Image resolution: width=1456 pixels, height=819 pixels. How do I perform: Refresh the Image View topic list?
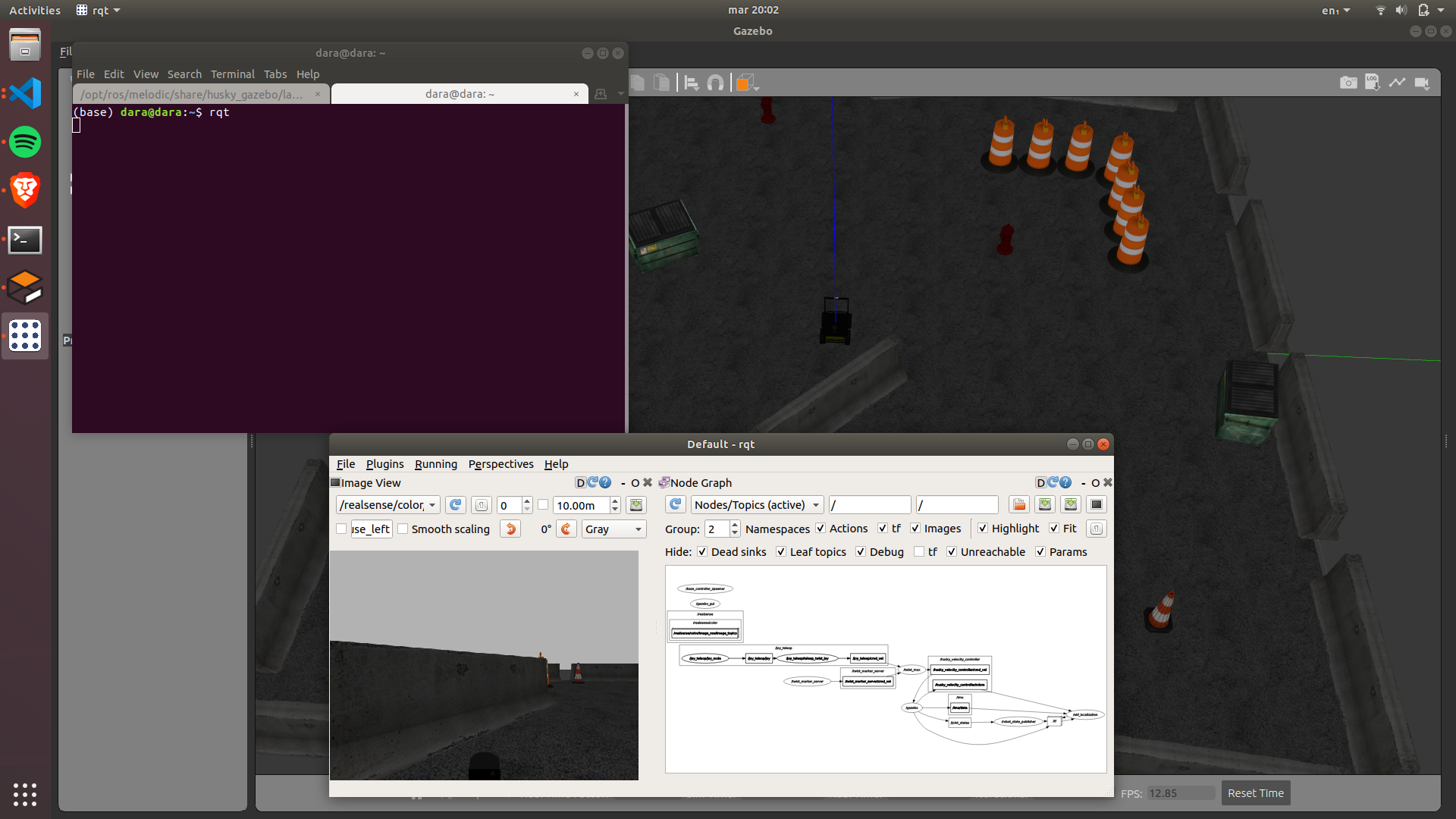[x=455, y=505]
